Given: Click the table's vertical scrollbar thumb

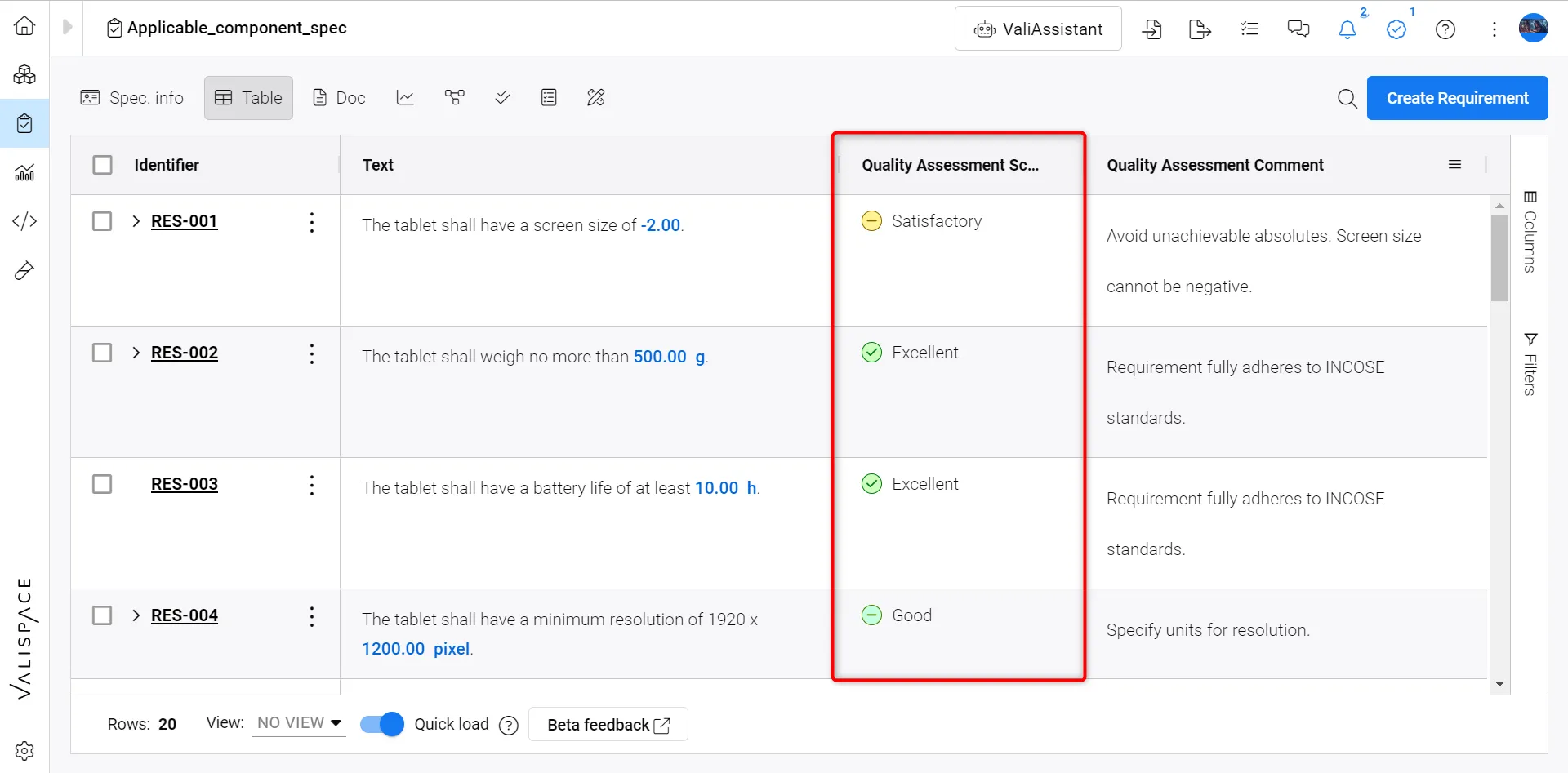Looking at the screenshot, I should pos(1499,258).
